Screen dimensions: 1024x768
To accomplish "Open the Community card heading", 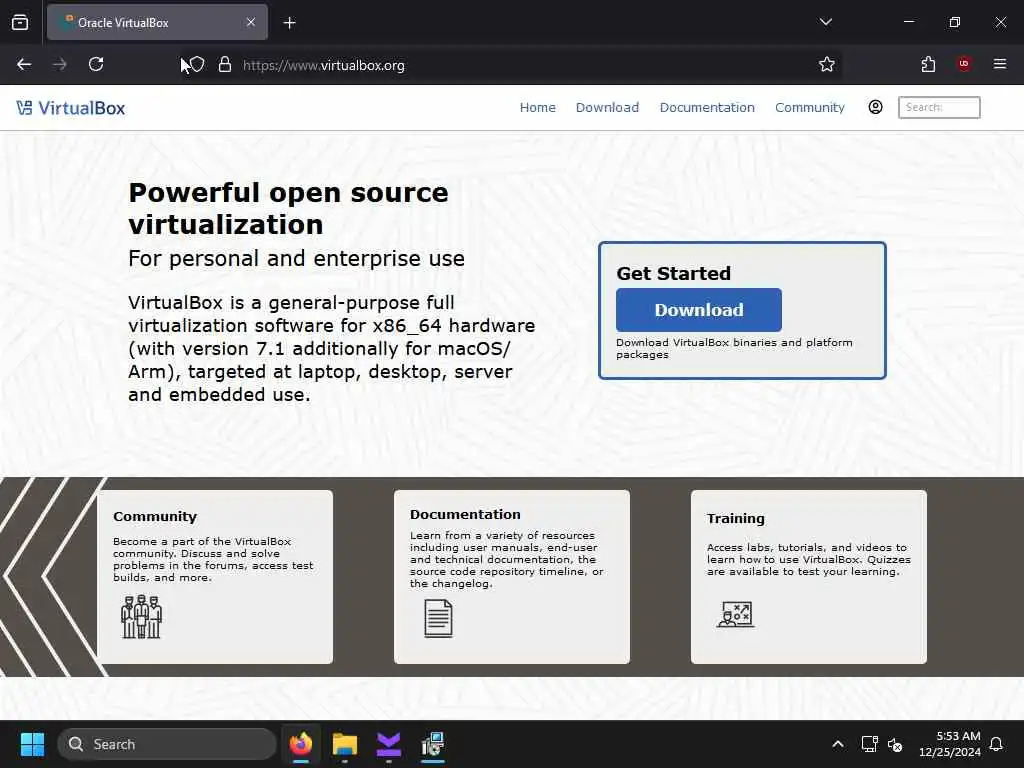I will coord(155,517).
